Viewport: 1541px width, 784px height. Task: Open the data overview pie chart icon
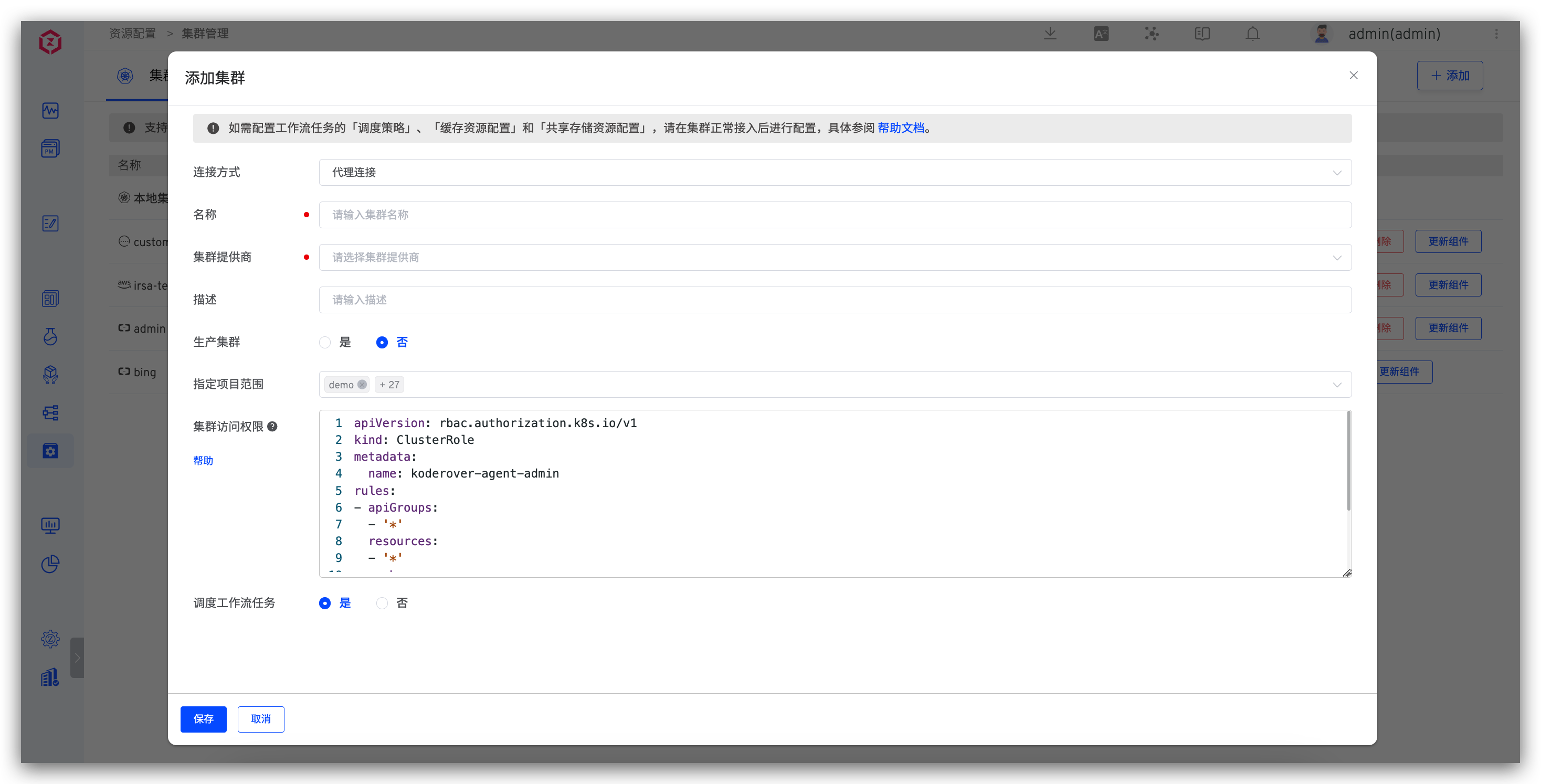(x=50, y=564)
